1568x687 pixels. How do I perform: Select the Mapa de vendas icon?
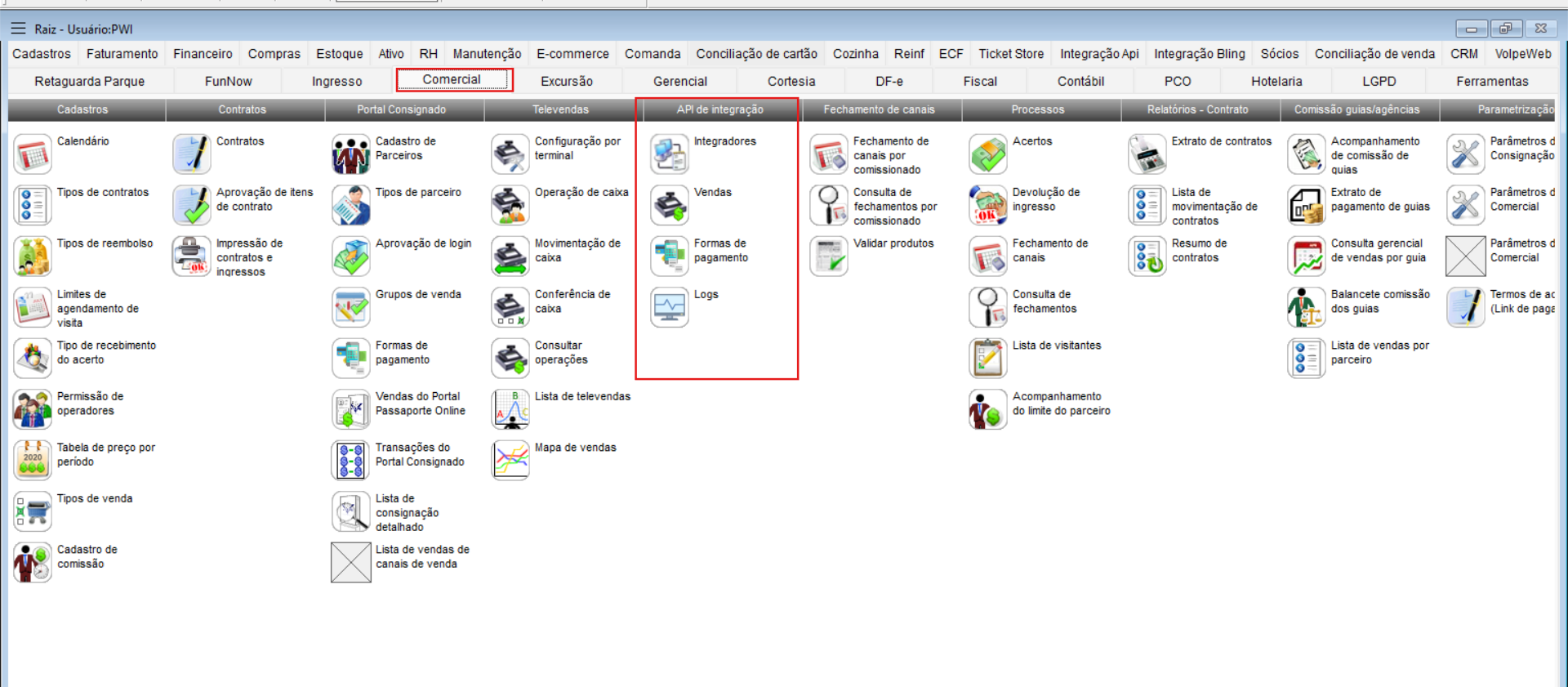click(510, 461)
